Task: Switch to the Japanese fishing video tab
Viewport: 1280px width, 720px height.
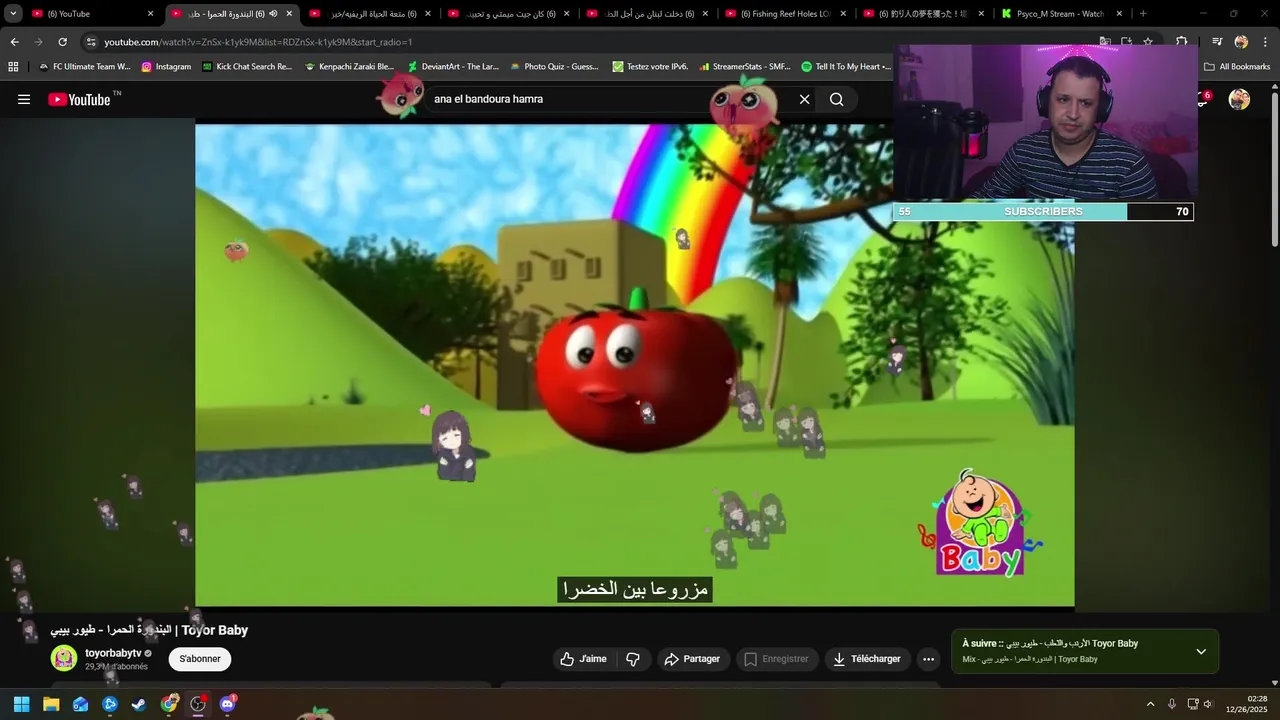Action: pyautogui.click(x=925, y=14)
